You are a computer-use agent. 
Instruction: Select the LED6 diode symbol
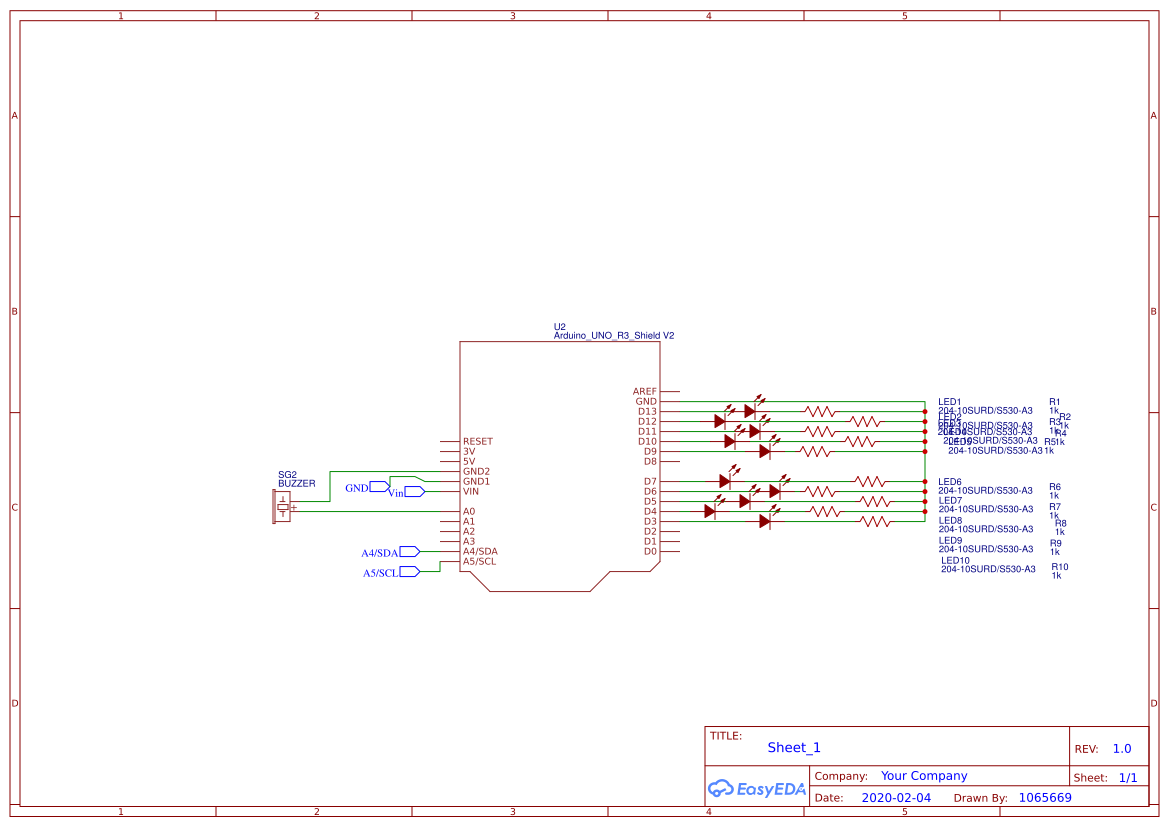(x=724, y=481)
